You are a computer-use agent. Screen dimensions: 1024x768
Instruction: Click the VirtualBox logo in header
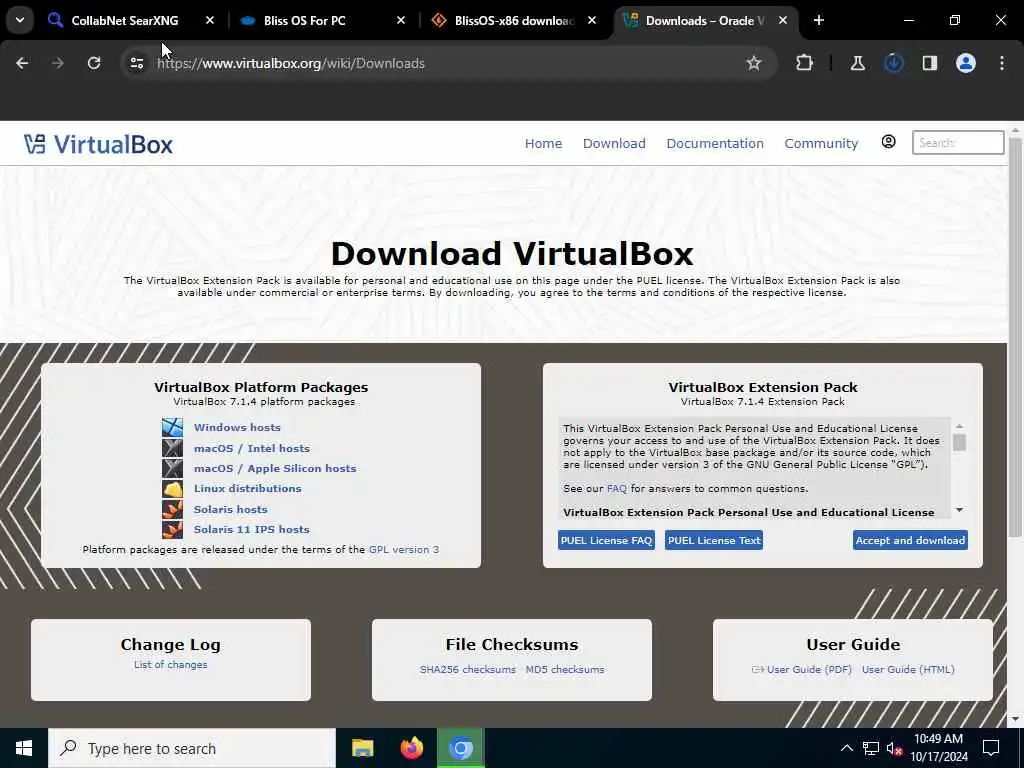98,144
